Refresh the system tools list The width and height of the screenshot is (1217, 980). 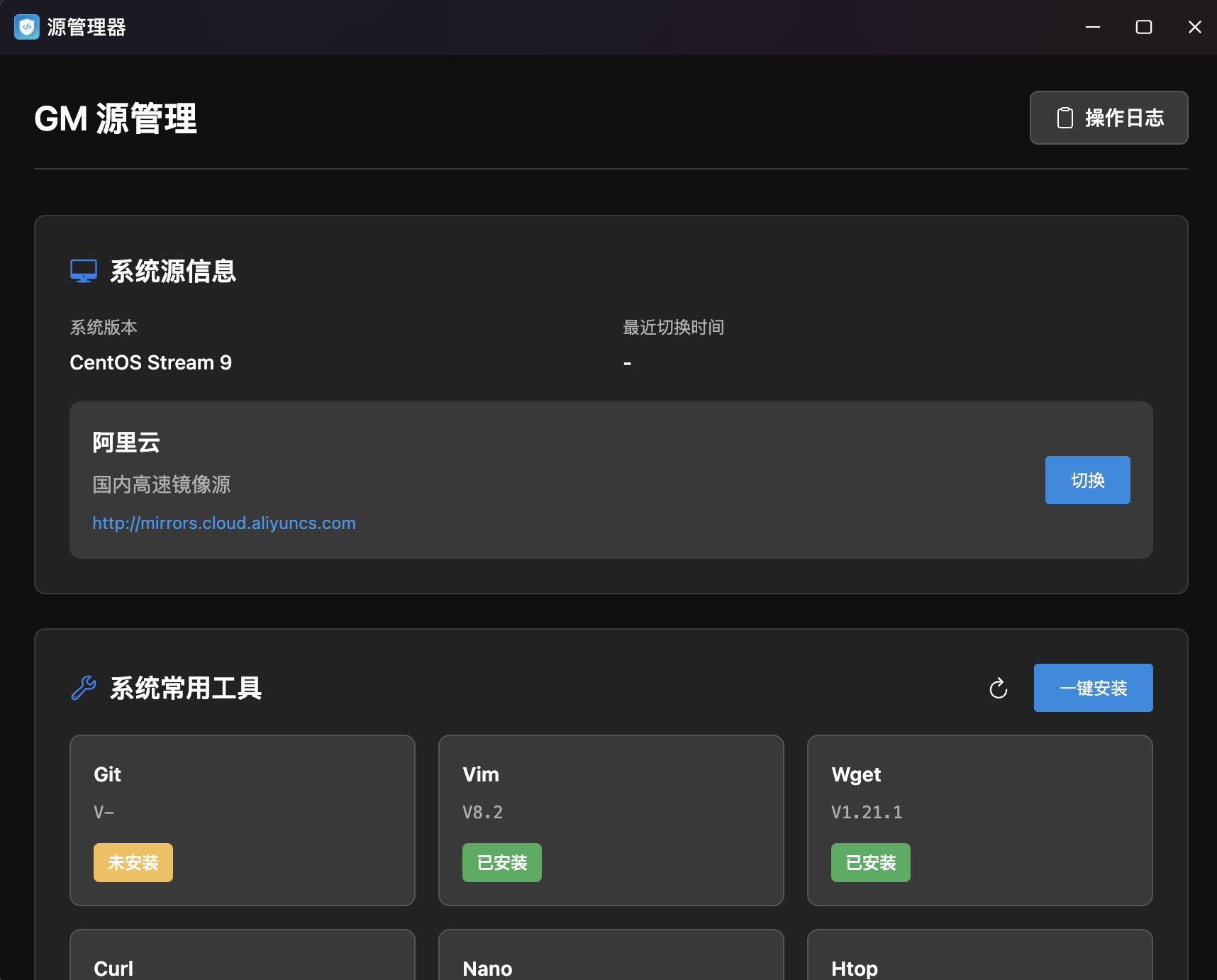point(998,688)
